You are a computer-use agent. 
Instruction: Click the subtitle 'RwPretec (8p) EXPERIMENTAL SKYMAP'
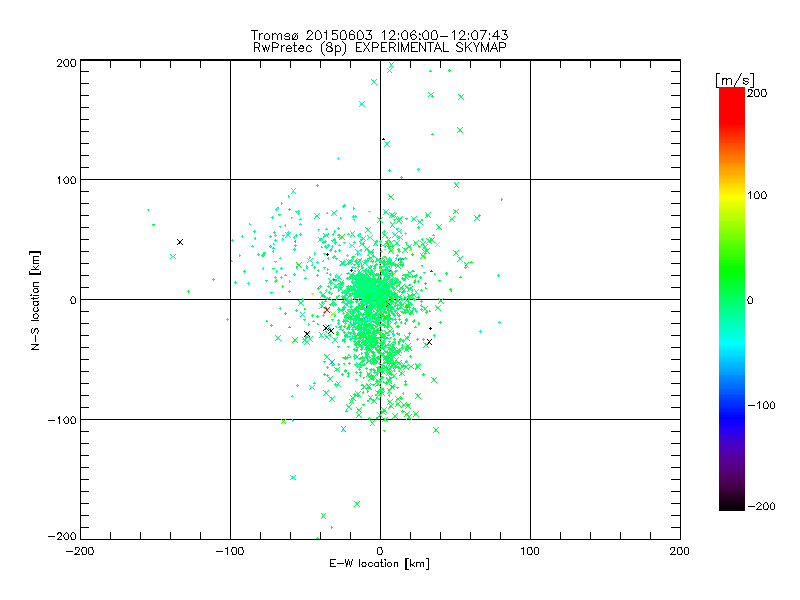[380, 47]
